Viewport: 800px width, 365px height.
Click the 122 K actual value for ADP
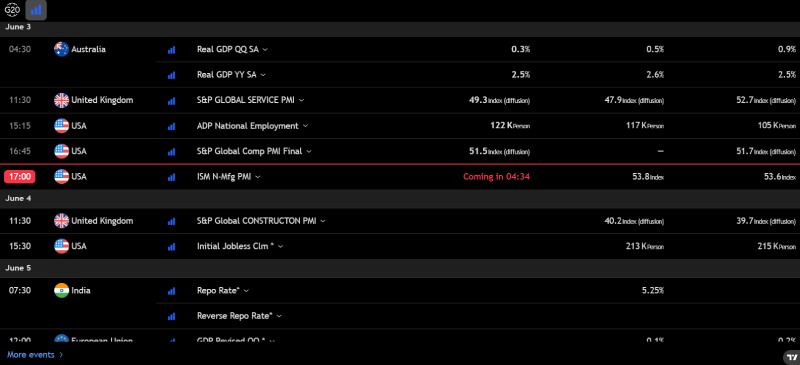[509, 126]
